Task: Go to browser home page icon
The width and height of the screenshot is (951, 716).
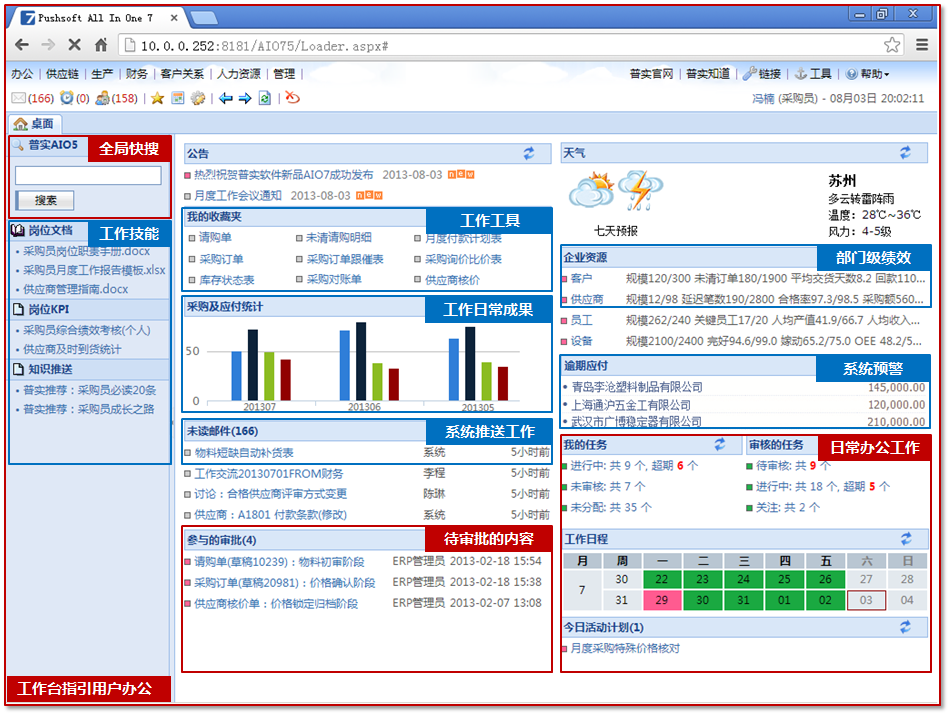Action: pyautogui.click(x=101, y=45)
